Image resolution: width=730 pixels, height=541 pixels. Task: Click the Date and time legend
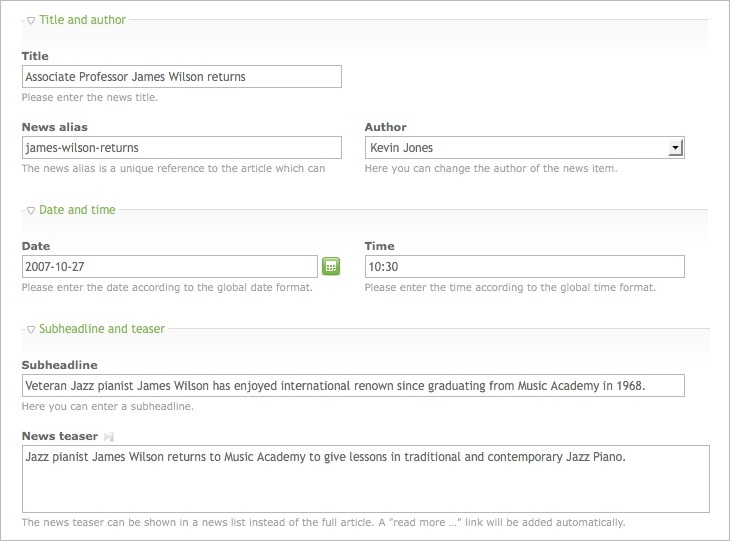point(77,210)
